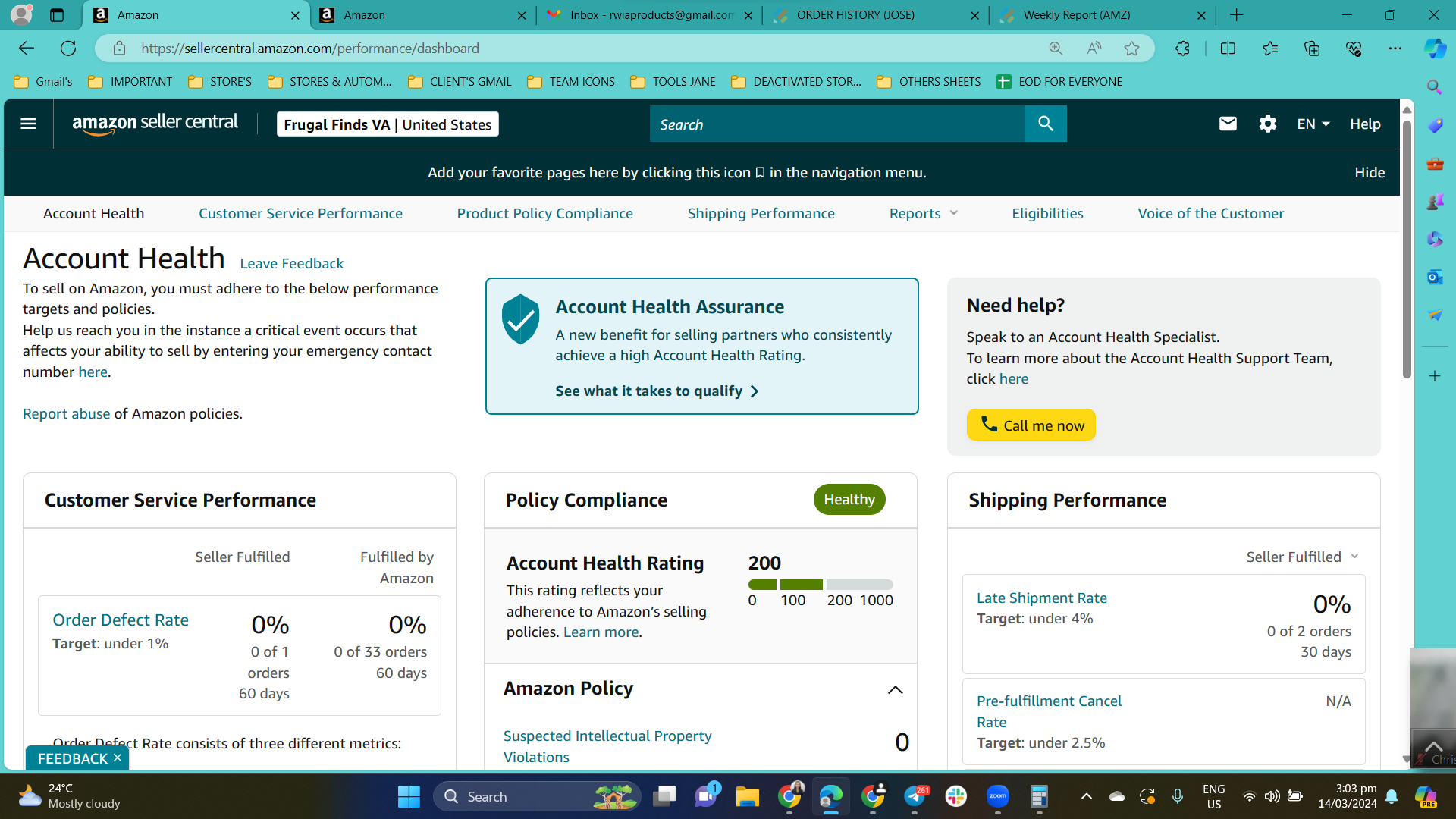
Task: Collapse the Amazon Policy section
Action: [x=895, y=689]
